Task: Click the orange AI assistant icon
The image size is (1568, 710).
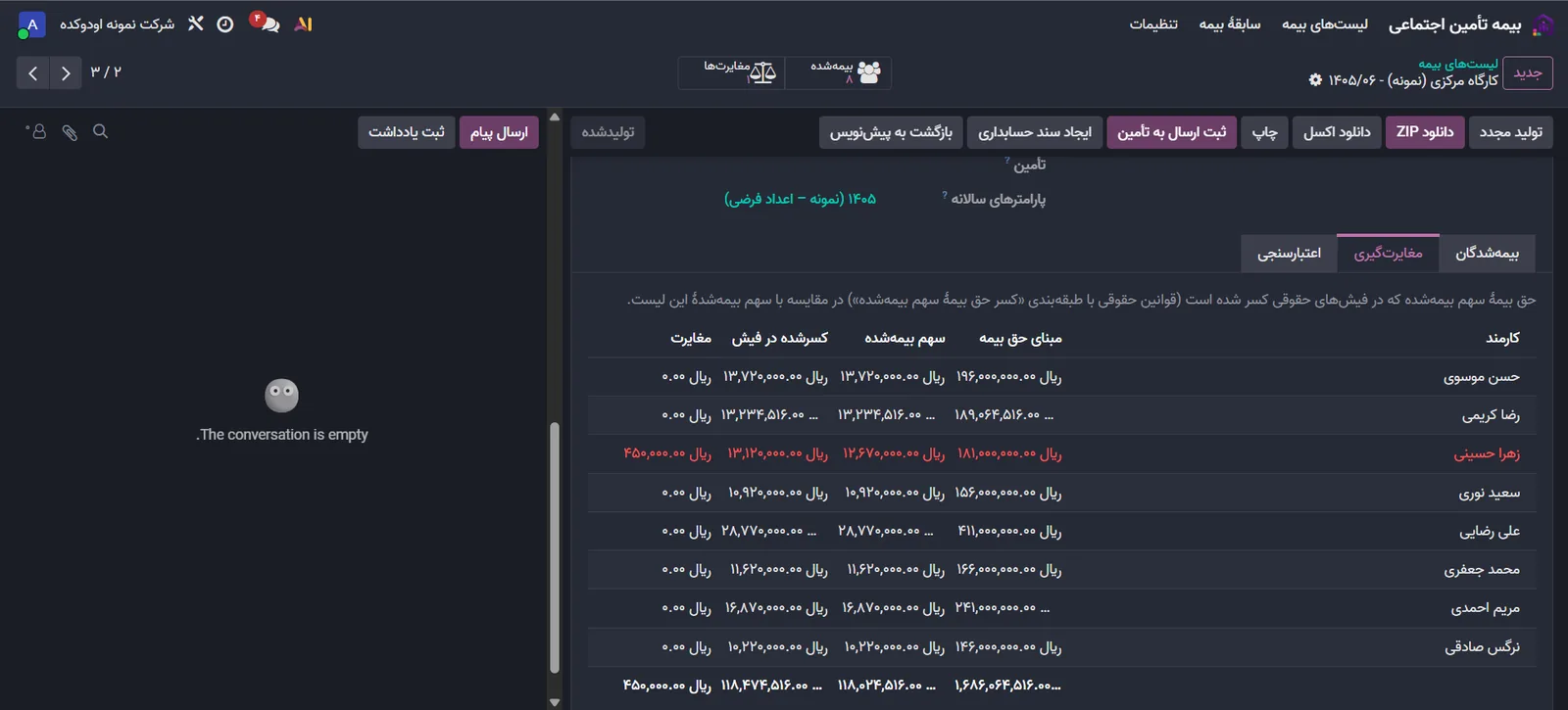Action: 304,24
